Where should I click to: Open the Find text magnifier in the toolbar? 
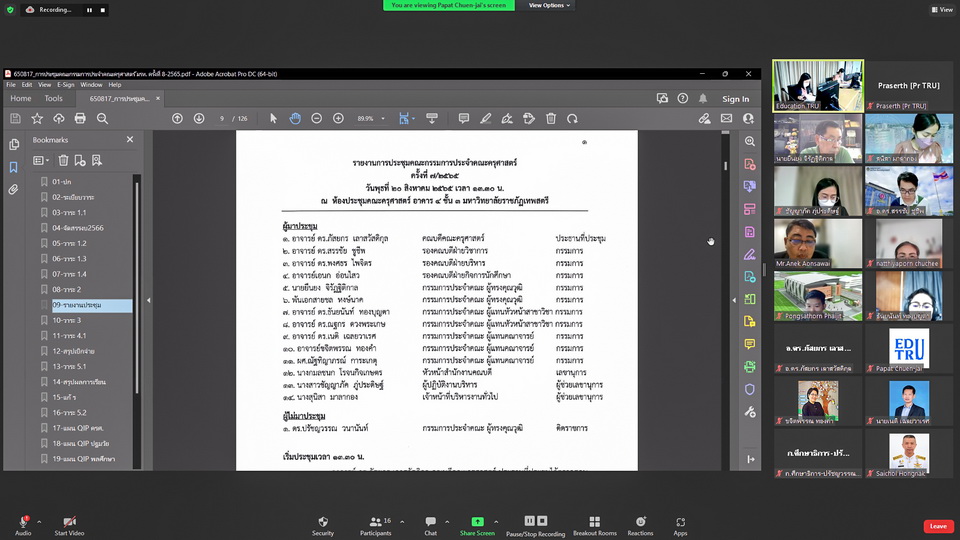(x=102, y=119)
